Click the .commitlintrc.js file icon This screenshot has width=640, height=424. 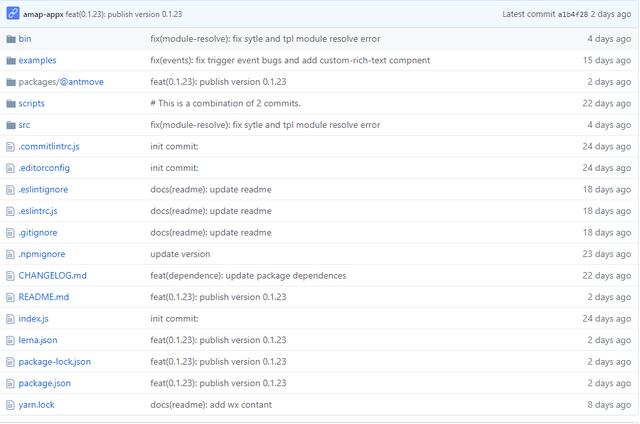point(10,147)
